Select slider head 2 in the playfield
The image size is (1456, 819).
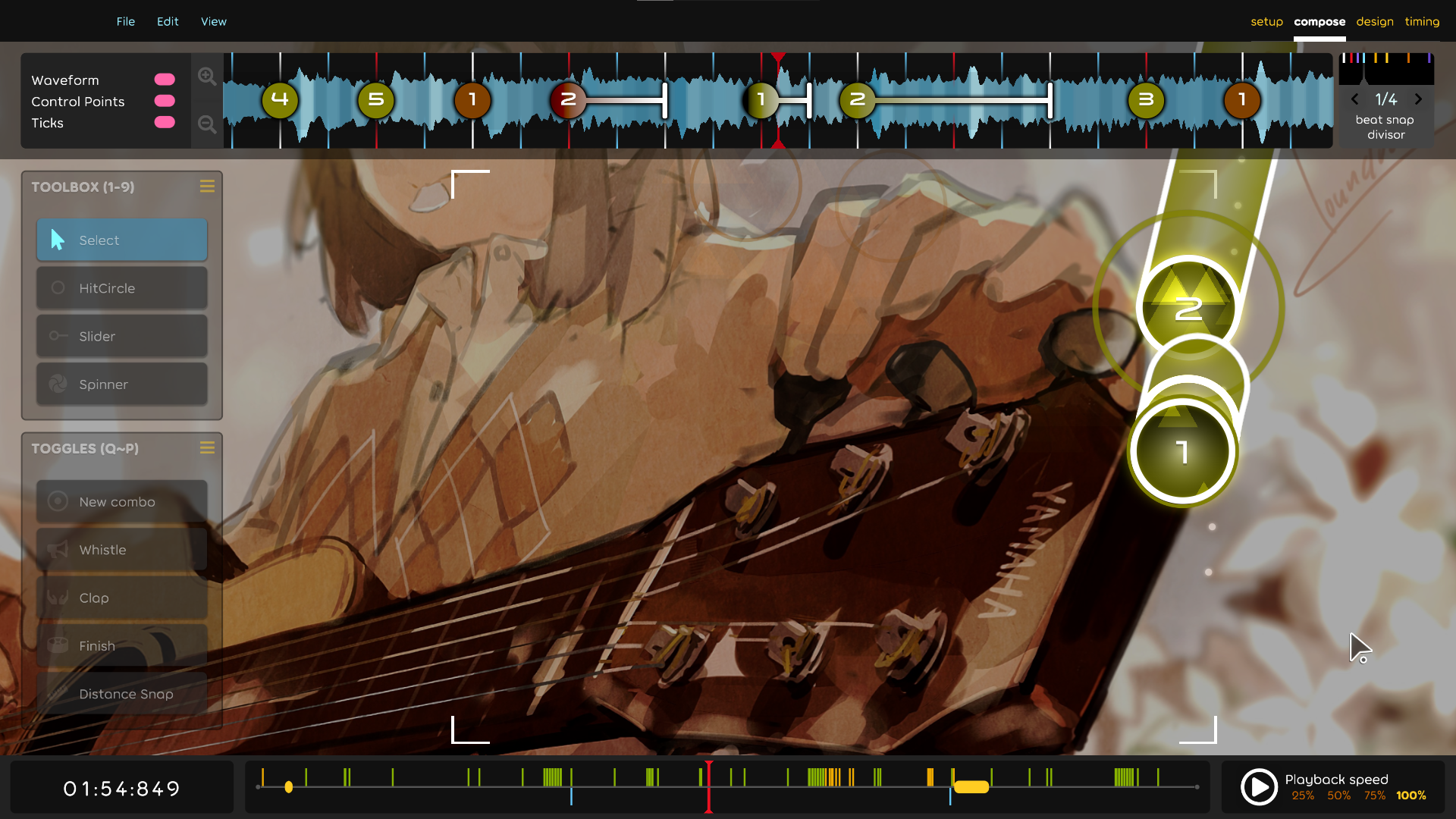1188,308
